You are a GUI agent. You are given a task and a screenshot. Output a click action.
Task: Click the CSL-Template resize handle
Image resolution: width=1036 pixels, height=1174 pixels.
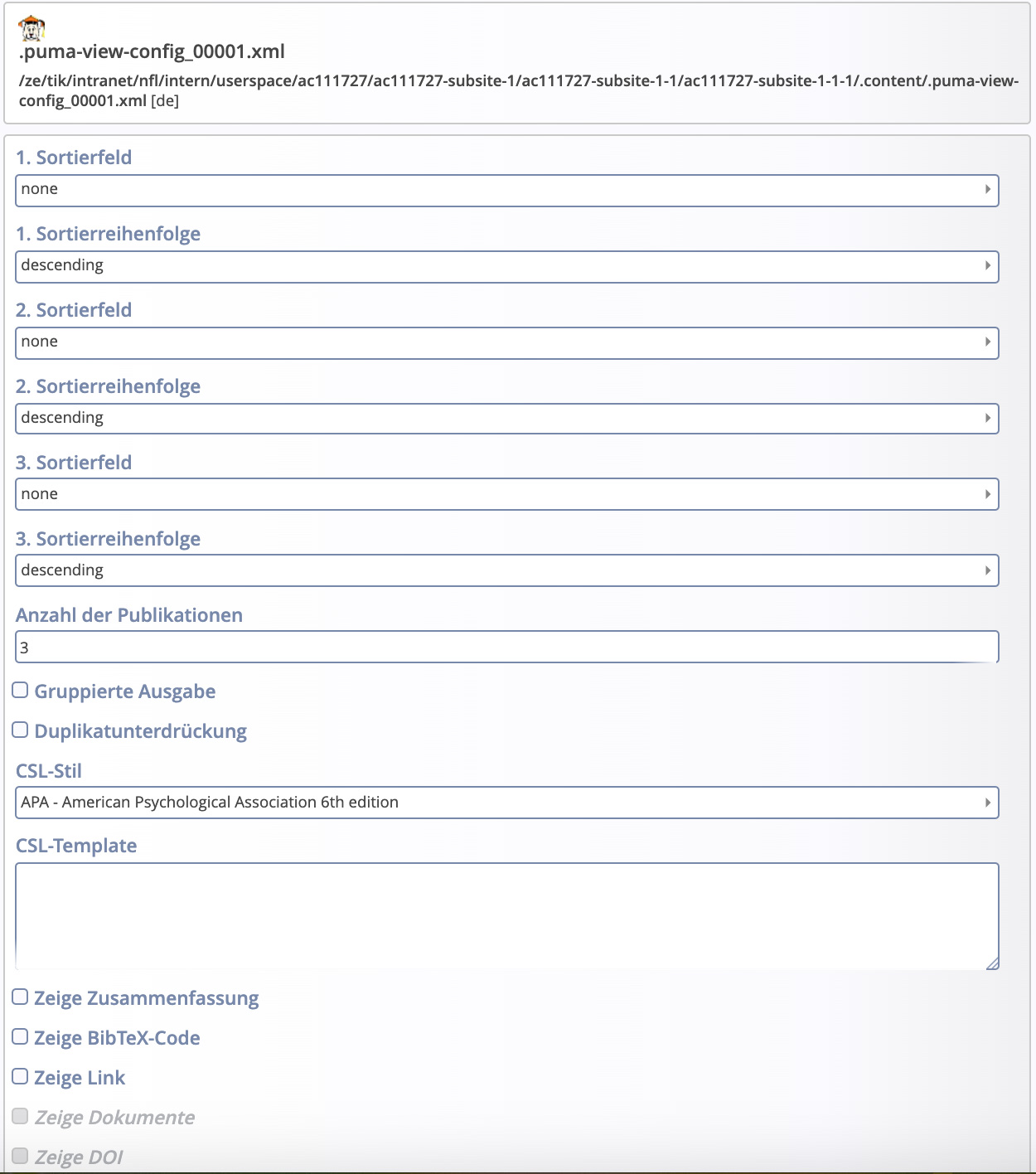click(x=992, y=963)
